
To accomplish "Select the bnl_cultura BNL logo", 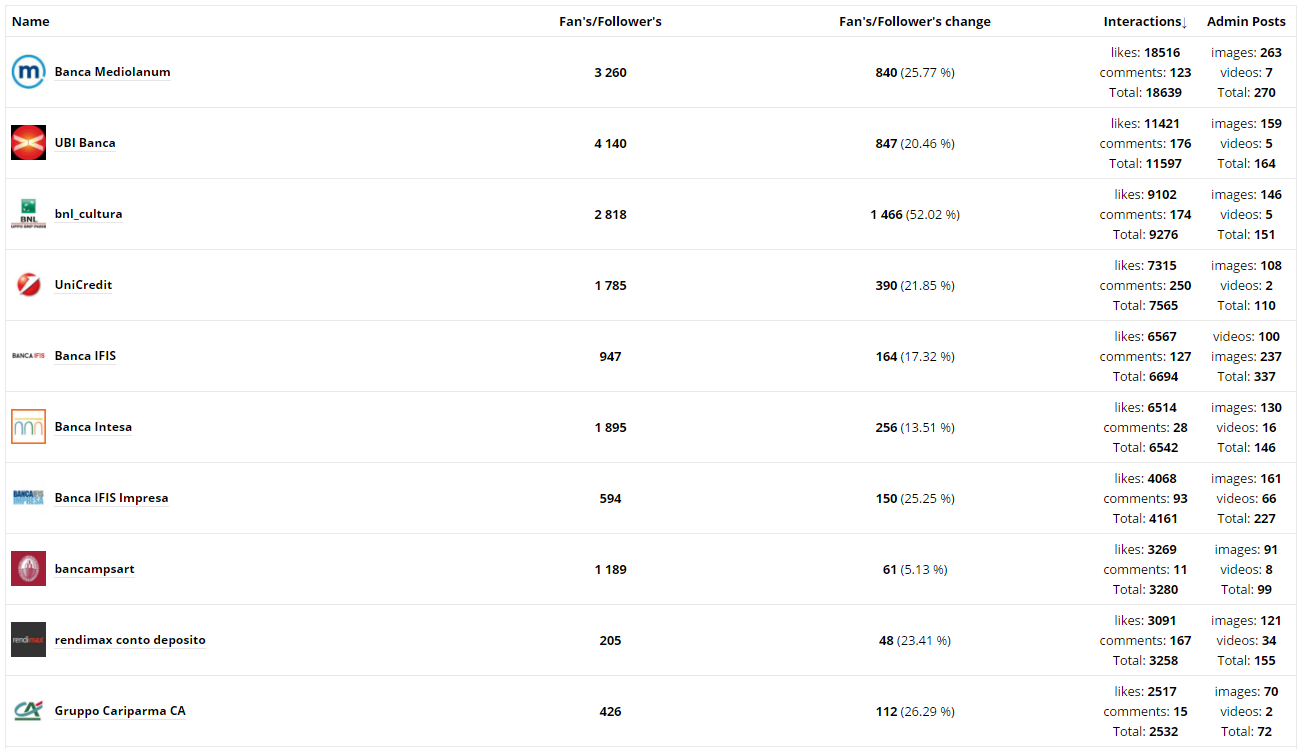I will pyautogui.click(x=28, y=214).
